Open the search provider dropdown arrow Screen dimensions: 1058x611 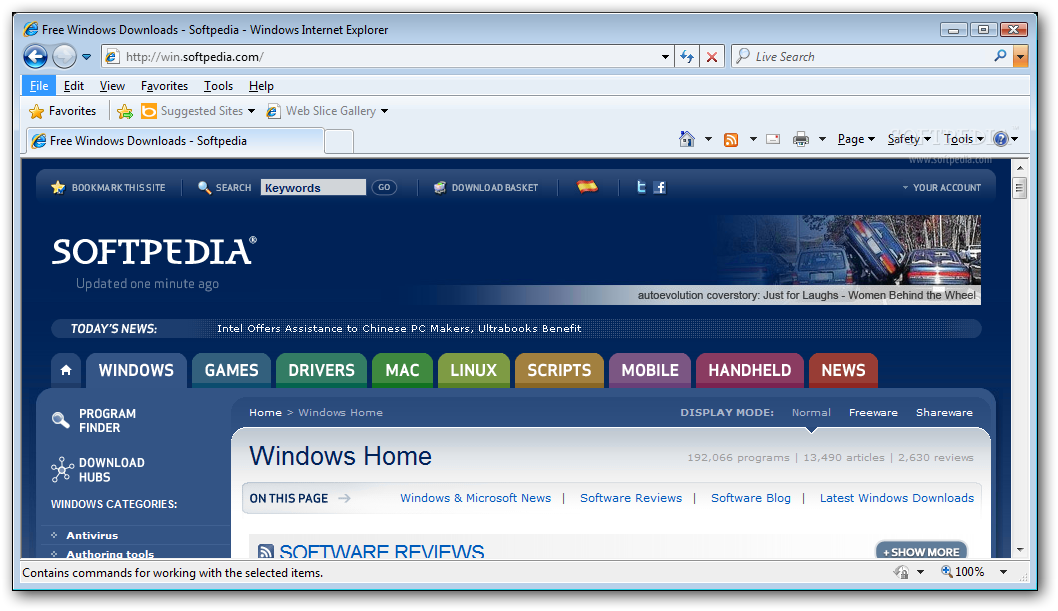[x=1020, y=57]
